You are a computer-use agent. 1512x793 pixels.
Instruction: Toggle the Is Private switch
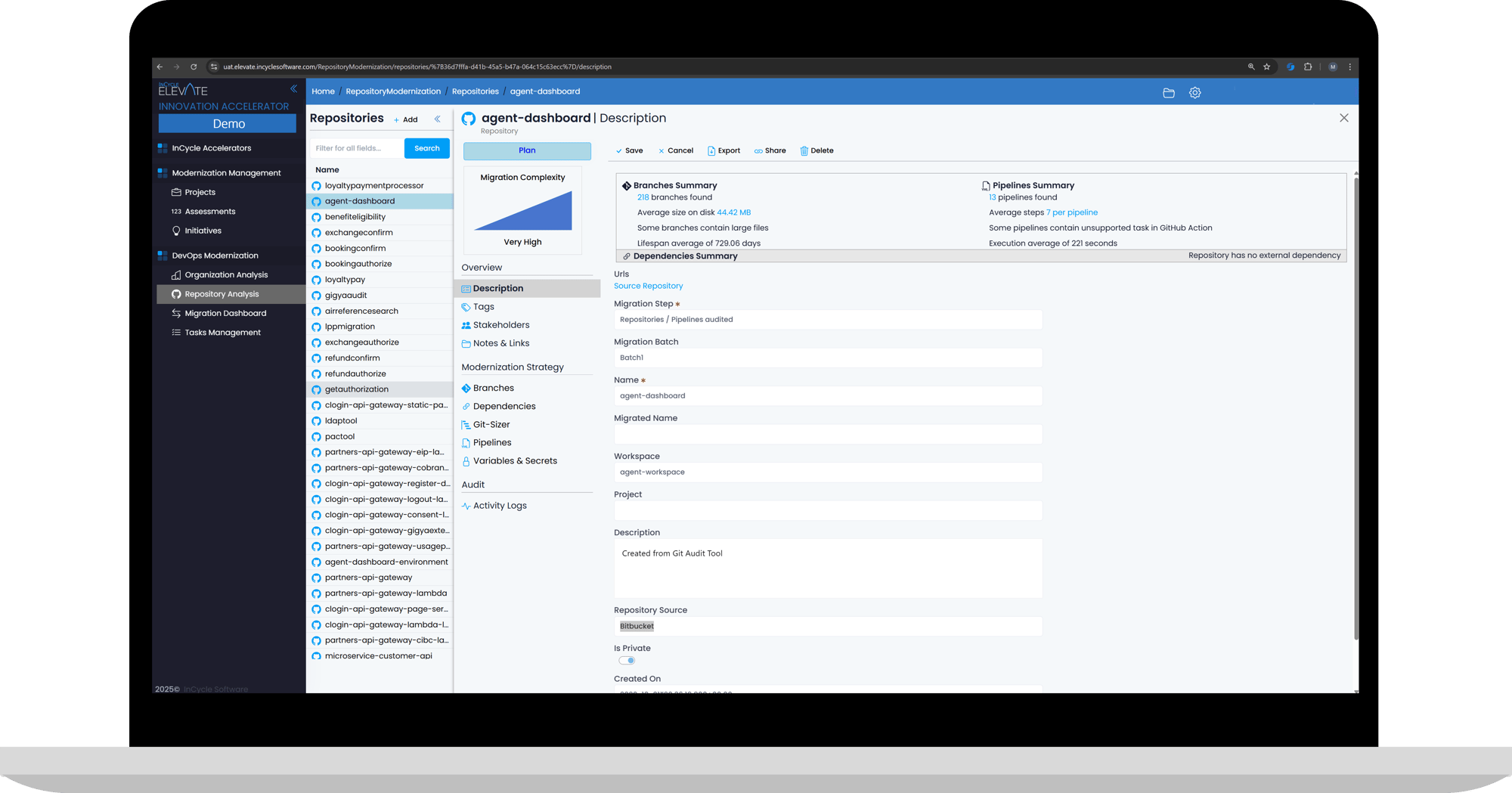[x=627, y=660]
